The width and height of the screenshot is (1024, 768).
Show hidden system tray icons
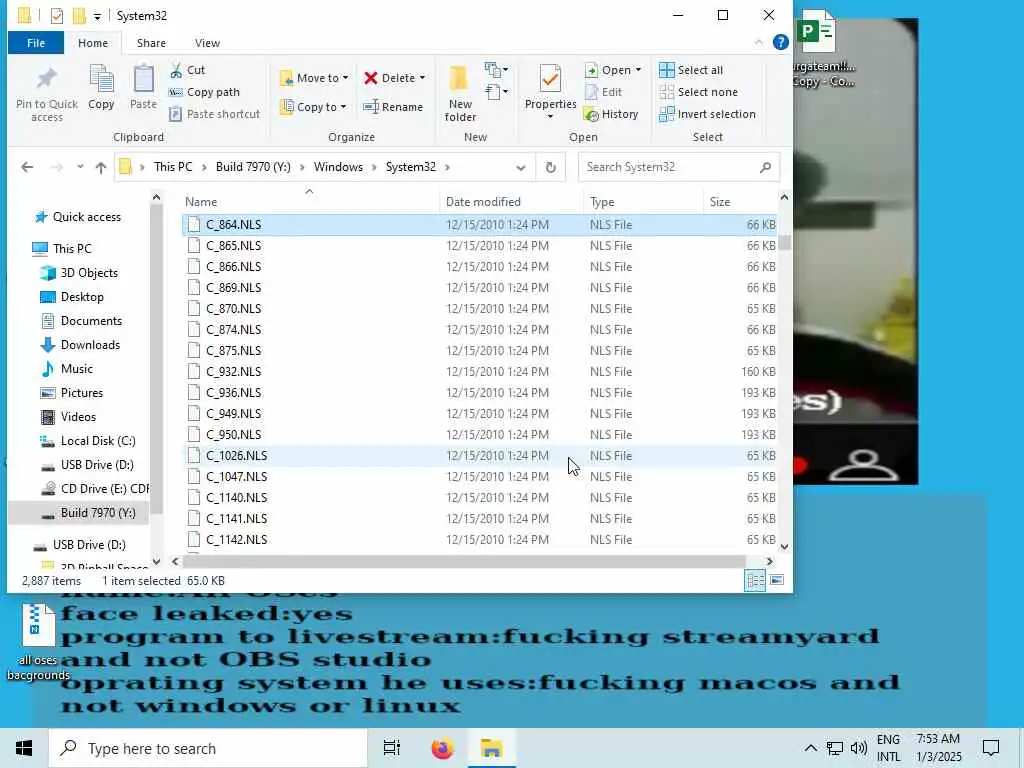pos(810,748)
